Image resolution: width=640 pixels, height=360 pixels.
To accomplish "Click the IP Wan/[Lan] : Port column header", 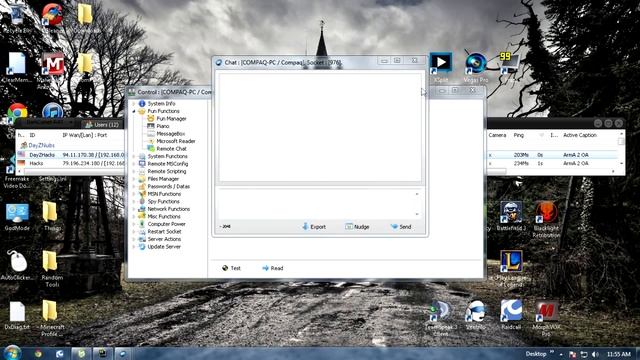I will tap(84, 135).
